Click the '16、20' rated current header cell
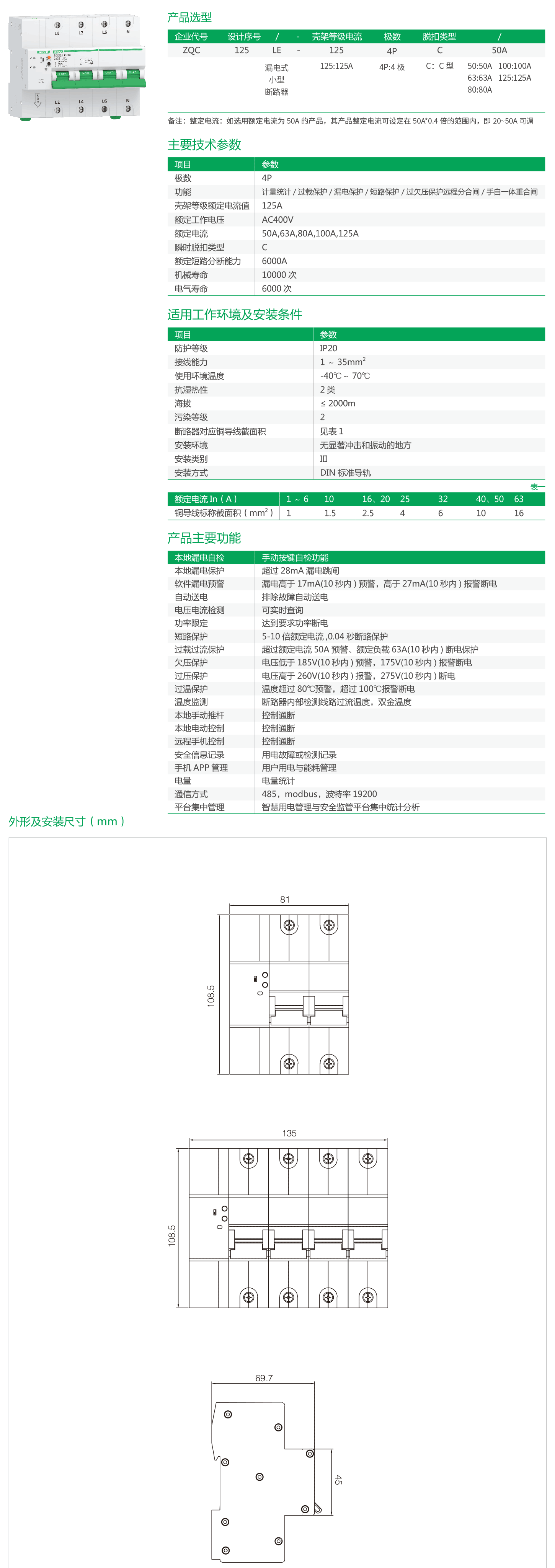The height and width of the screenshot is (1568, 555). 376,499
